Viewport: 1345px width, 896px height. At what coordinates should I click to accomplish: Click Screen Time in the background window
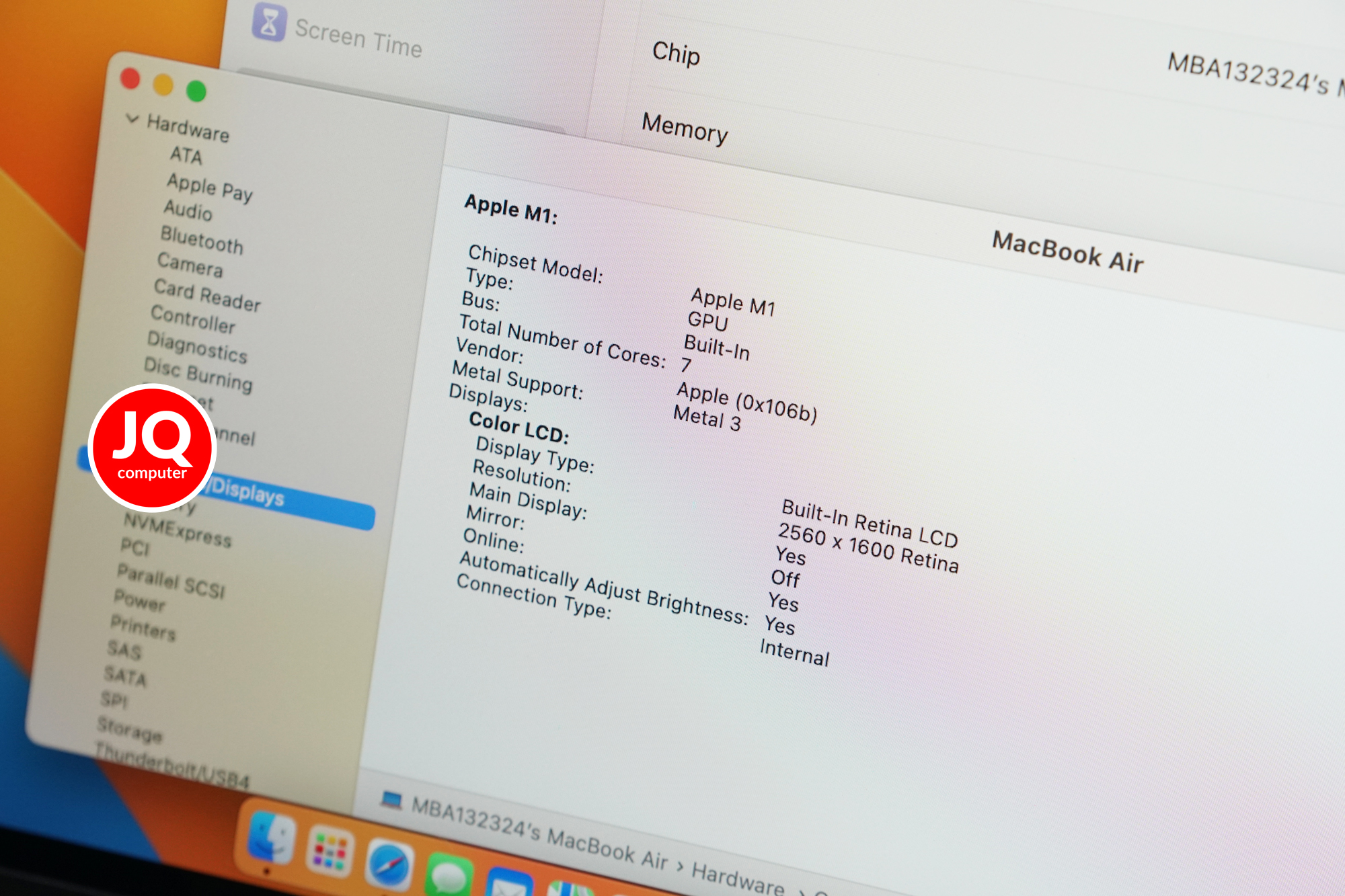pos(358,38)
